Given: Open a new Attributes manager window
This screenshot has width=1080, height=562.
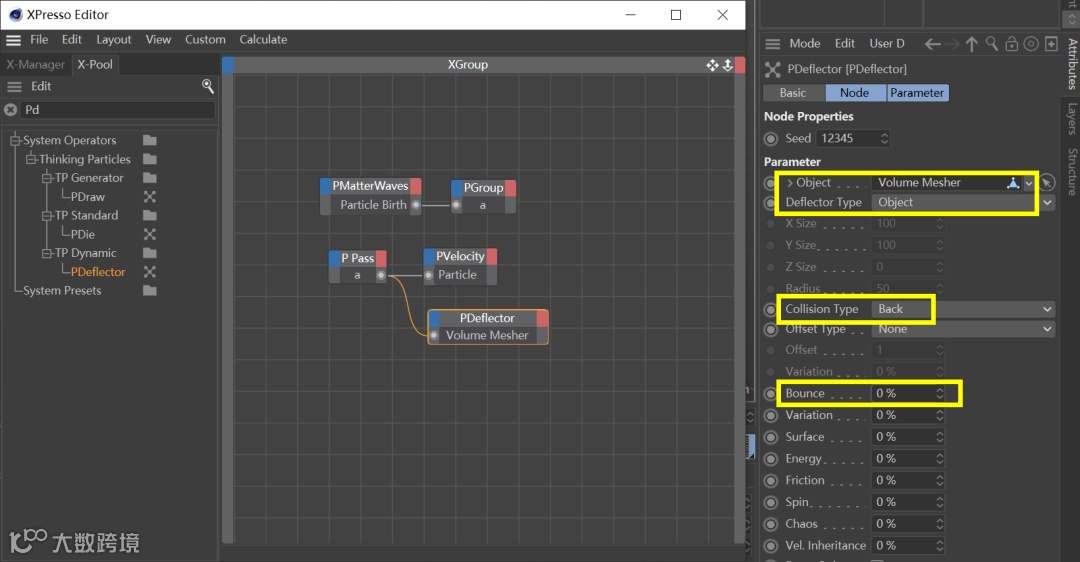Looking at the screenshot, I should click(x=1051, y=44).
